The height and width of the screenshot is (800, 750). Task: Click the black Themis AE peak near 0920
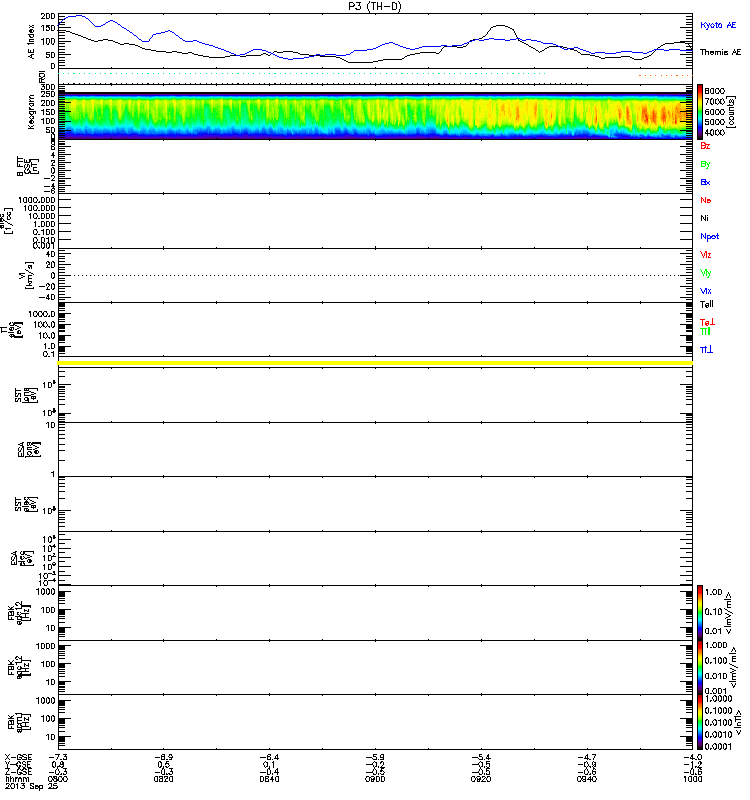click(502, 26)
